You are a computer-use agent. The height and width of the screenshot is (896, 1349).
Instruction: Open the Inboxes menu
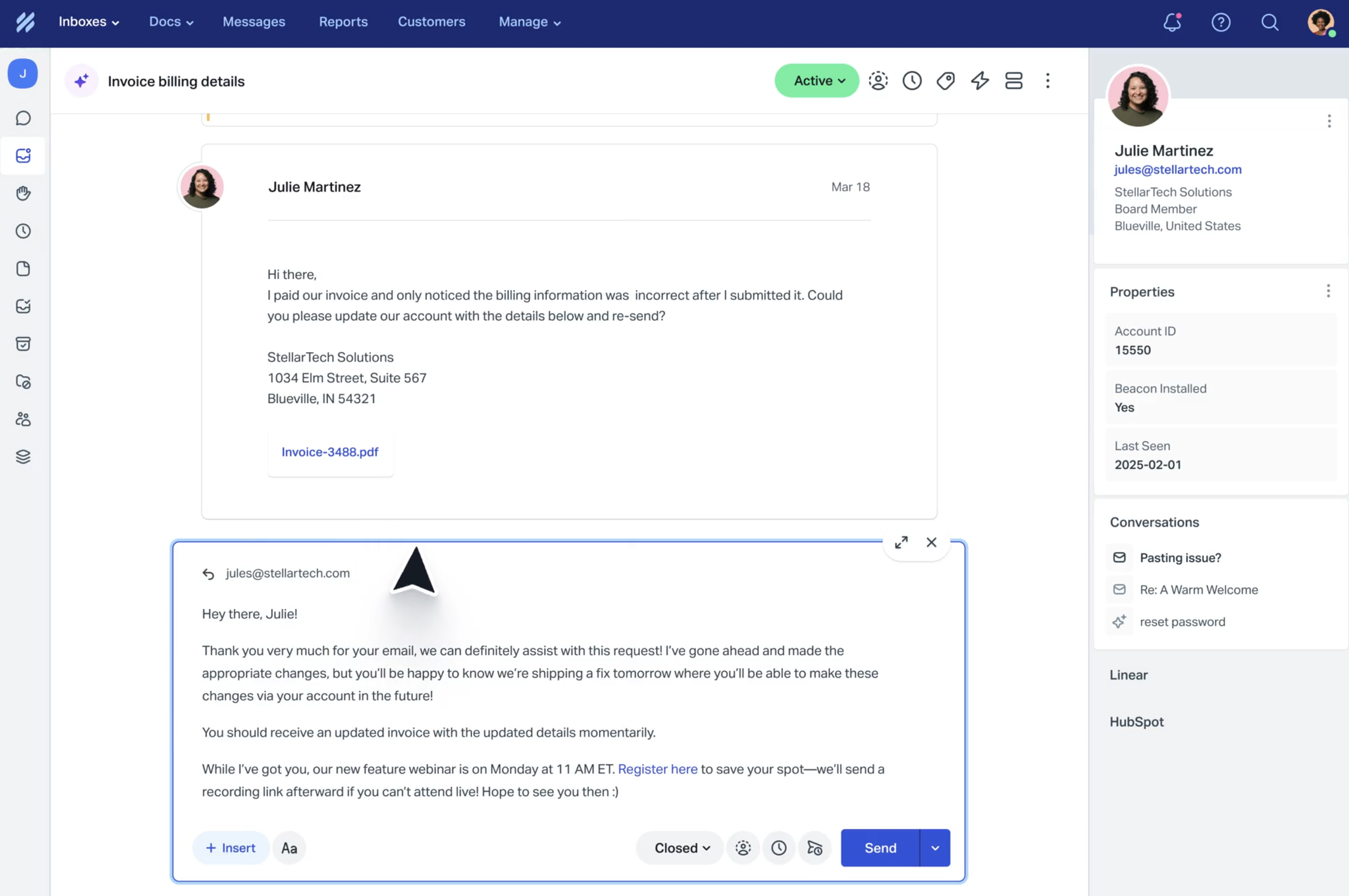coord(88,22)
